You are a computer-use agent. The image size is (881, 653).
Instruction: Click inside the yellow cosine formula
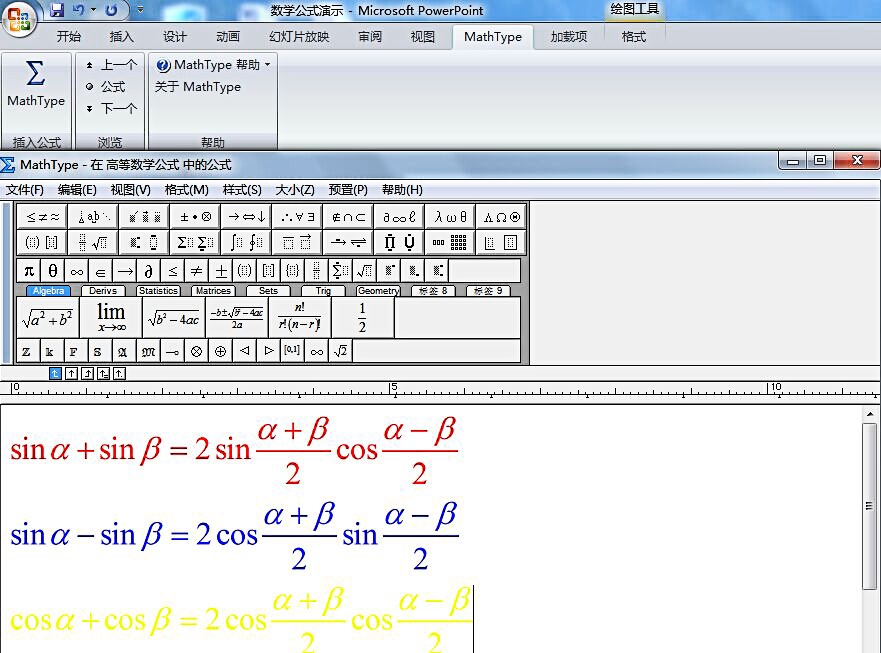(x=240, y=618)
